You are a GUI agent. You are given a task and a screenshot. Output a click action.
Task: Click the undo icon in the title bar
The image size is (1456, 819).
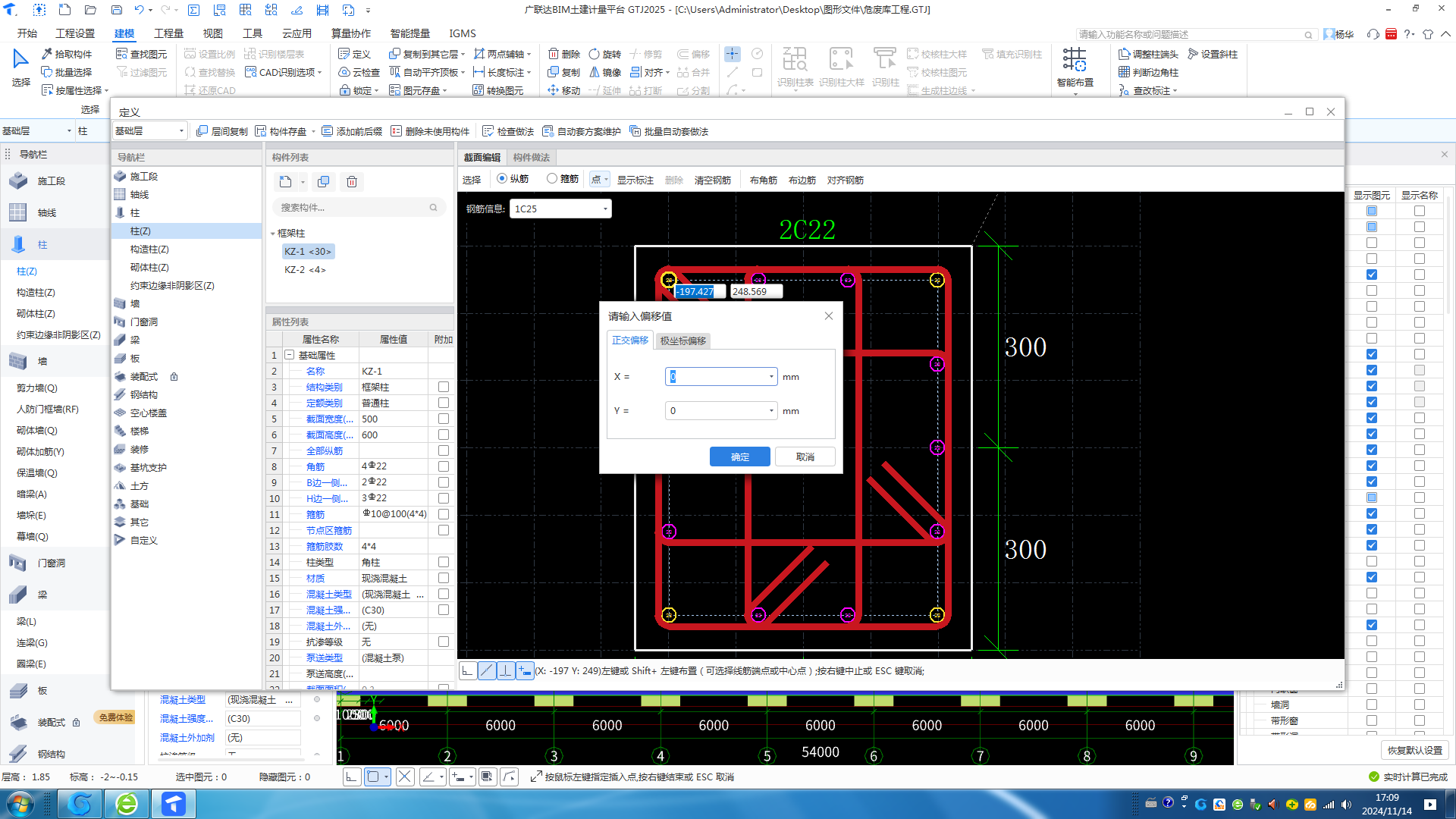(139, 10)
